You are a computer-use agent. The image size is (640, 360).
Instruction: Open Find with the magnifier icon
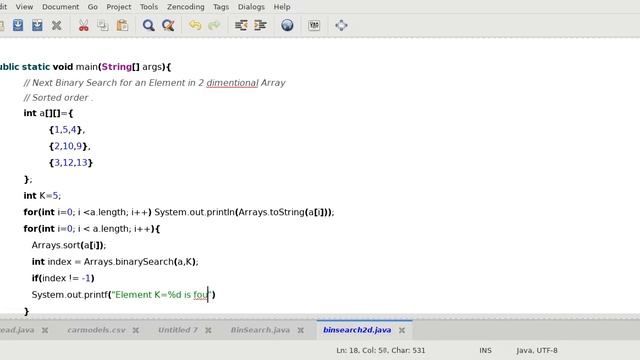[149, 25]
